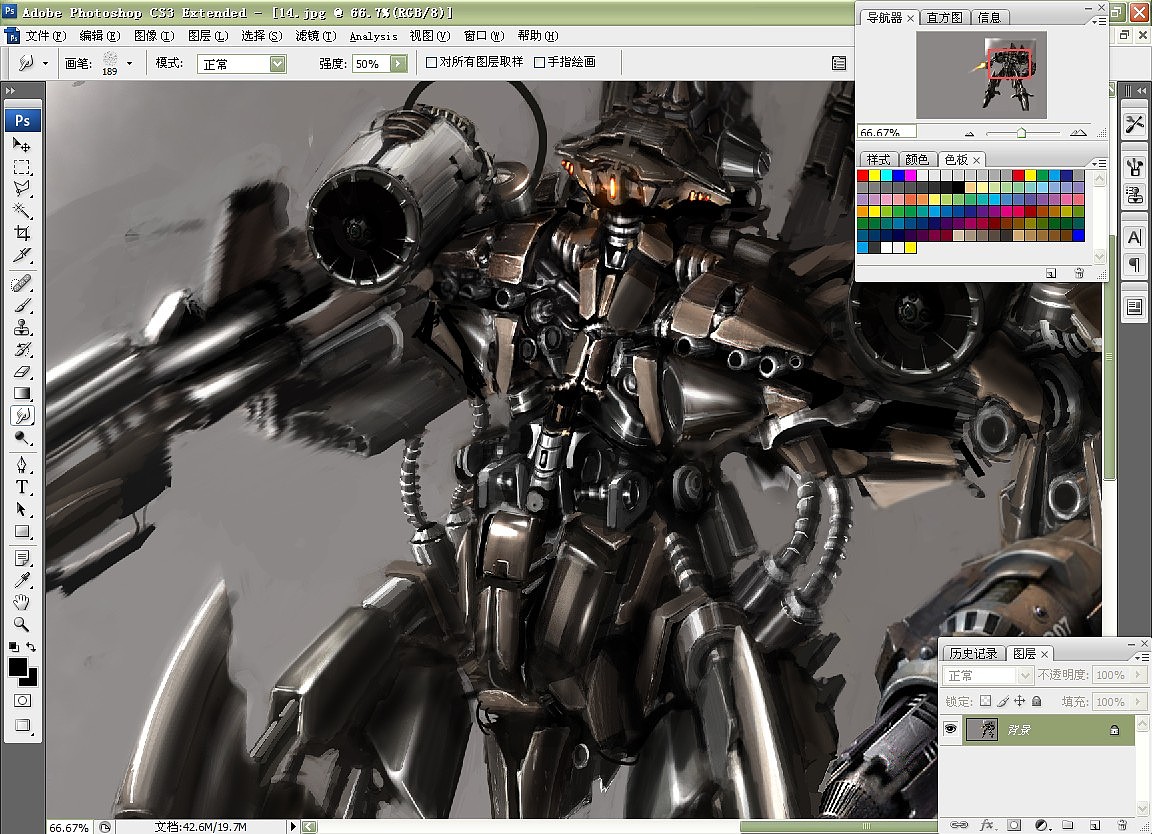This screenshot has height=834, width=1152.
Task: Open the 不透明度 opacity arrow
Action: pyautogui.click(x=1138, y=675)
